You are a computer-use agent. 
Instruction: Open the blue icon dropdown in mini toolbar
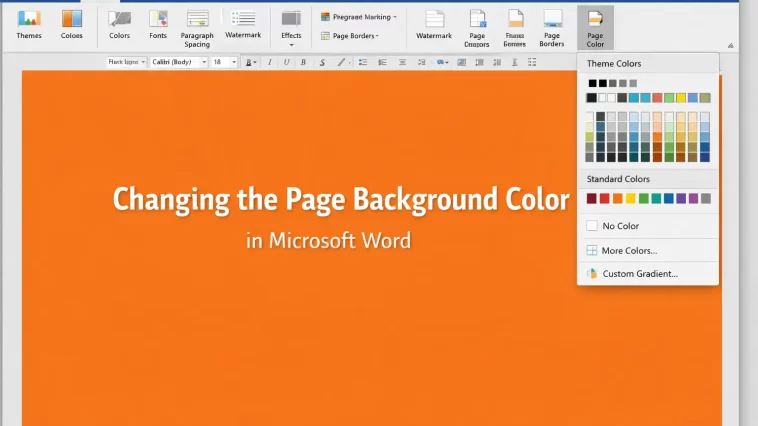(x=442, y=62)
